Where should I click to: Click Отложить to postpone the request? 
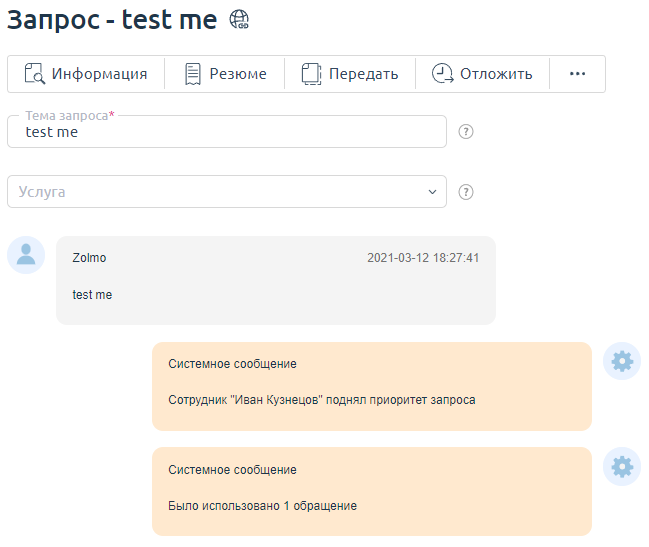point(482,74)
